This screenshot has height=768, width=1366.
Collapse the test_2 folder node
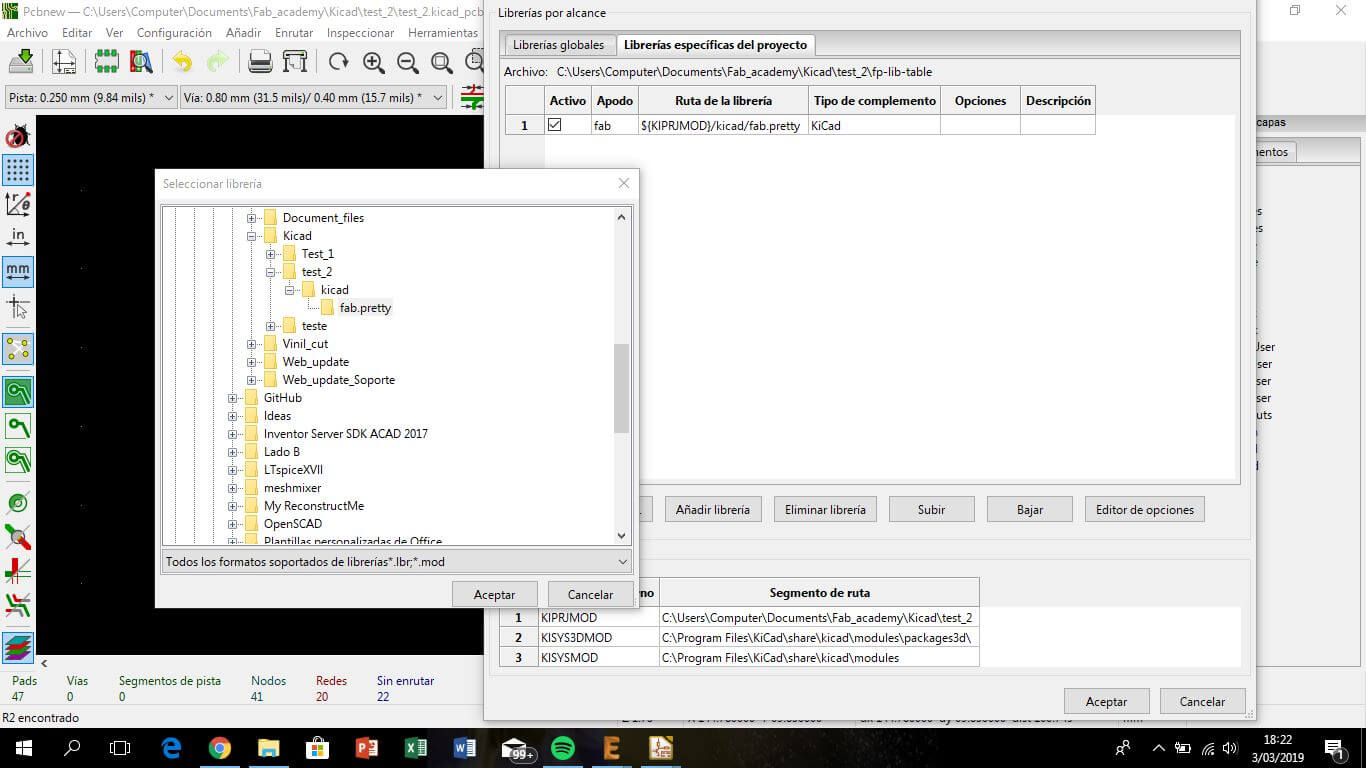tap(270, 272)
